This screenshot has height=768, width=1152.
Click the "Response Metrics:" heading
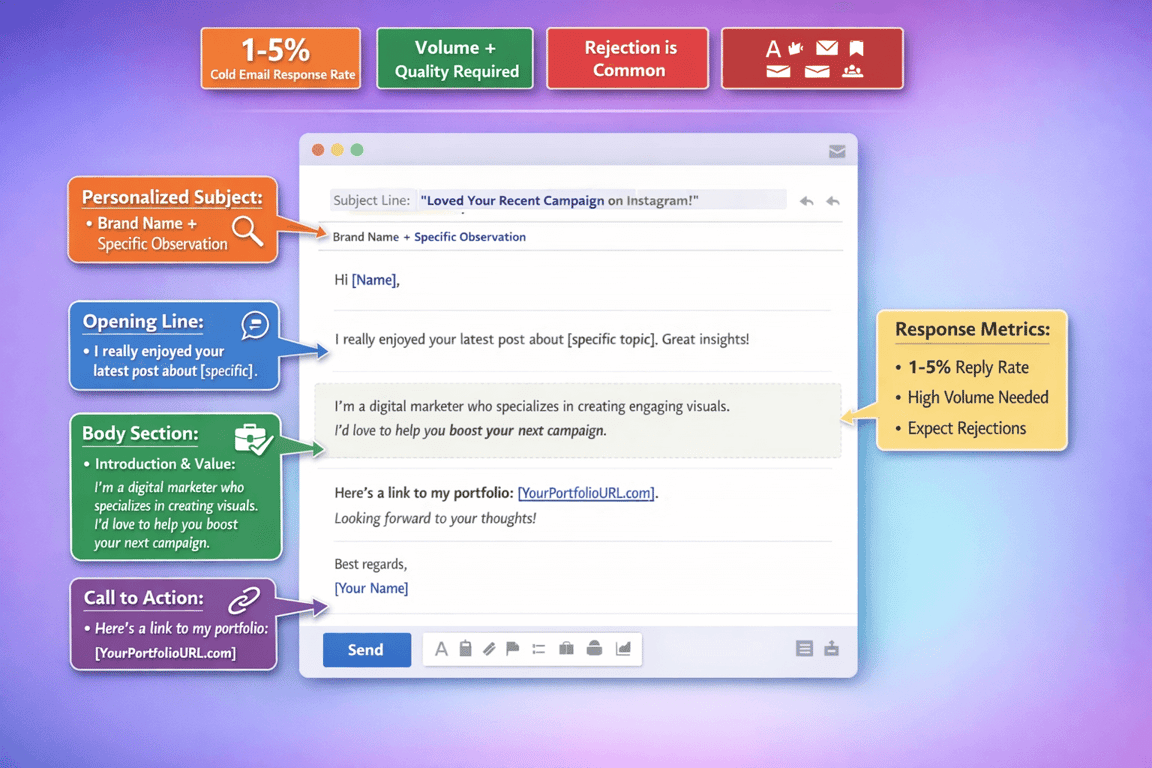(973, 330)
